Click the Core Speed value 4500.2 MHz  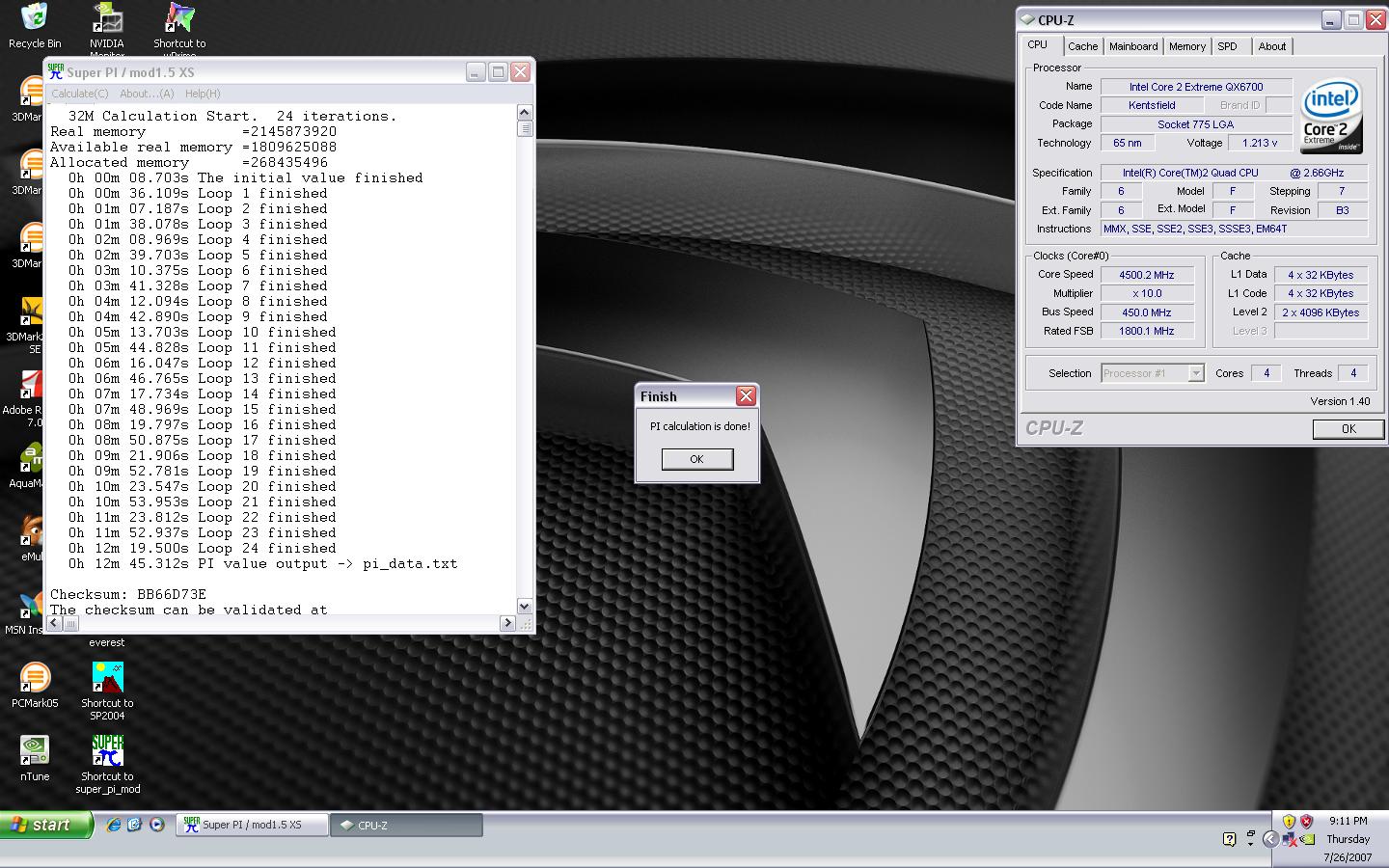1147,275
